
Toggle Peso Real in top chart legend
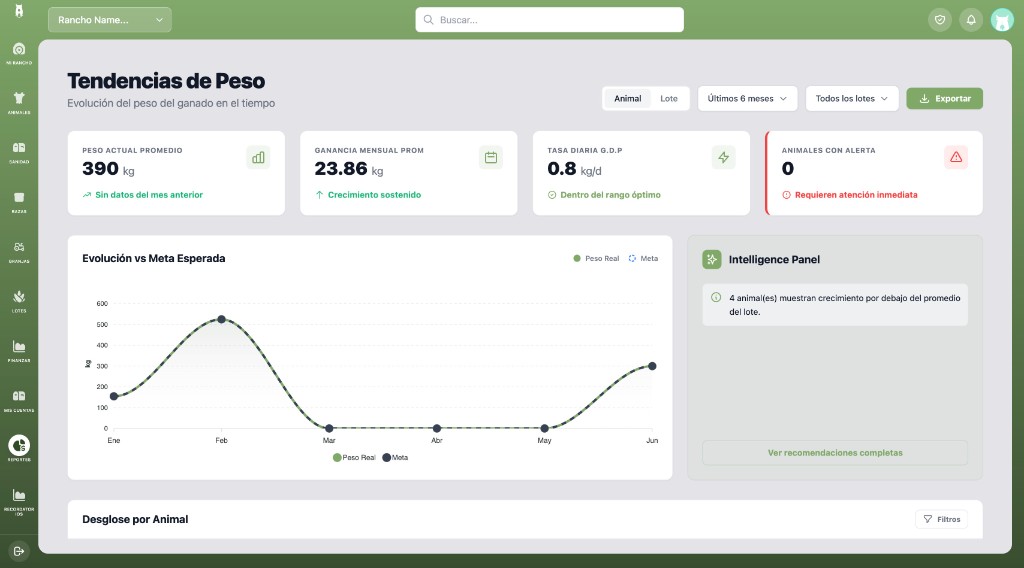pyautogui.click(x=596, y=259)
